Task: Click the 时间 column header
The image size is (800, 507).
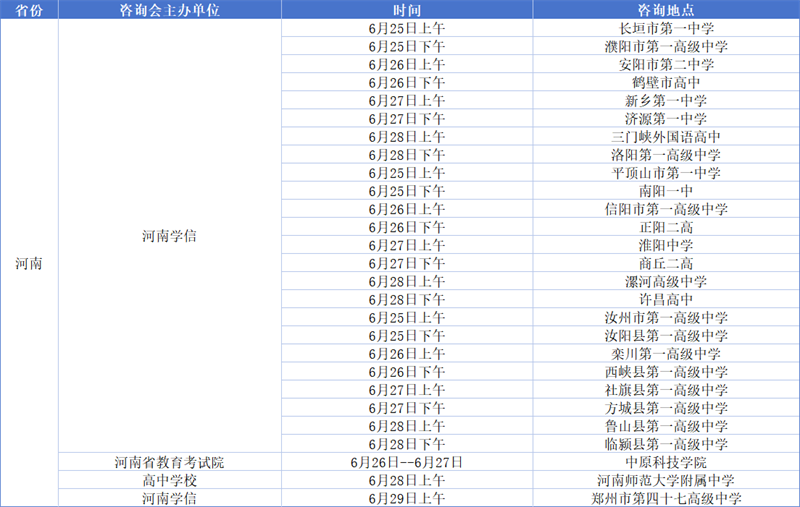Action: (x=407, y=10)
